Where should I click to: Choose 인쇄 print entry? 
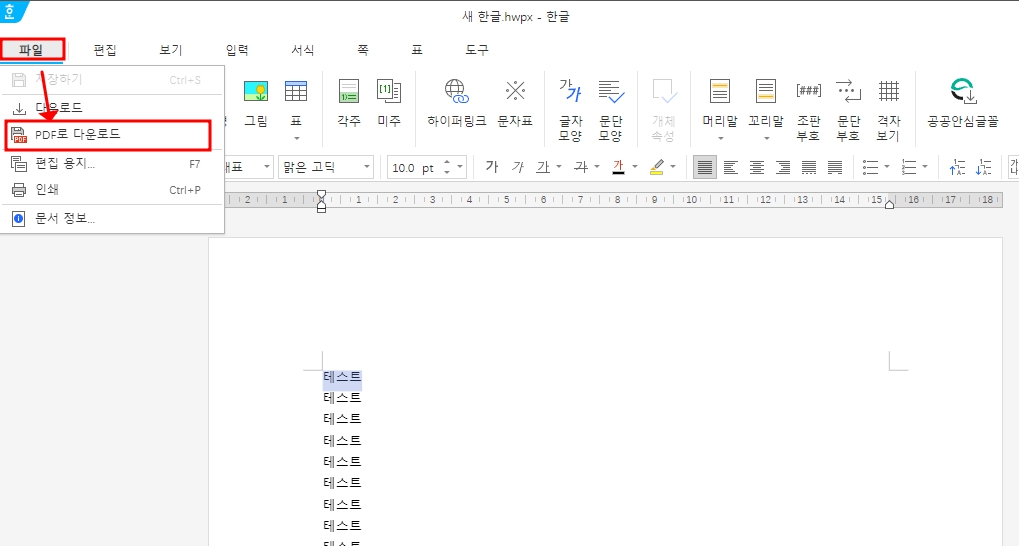pyautogui.click(x=112, y=190)
